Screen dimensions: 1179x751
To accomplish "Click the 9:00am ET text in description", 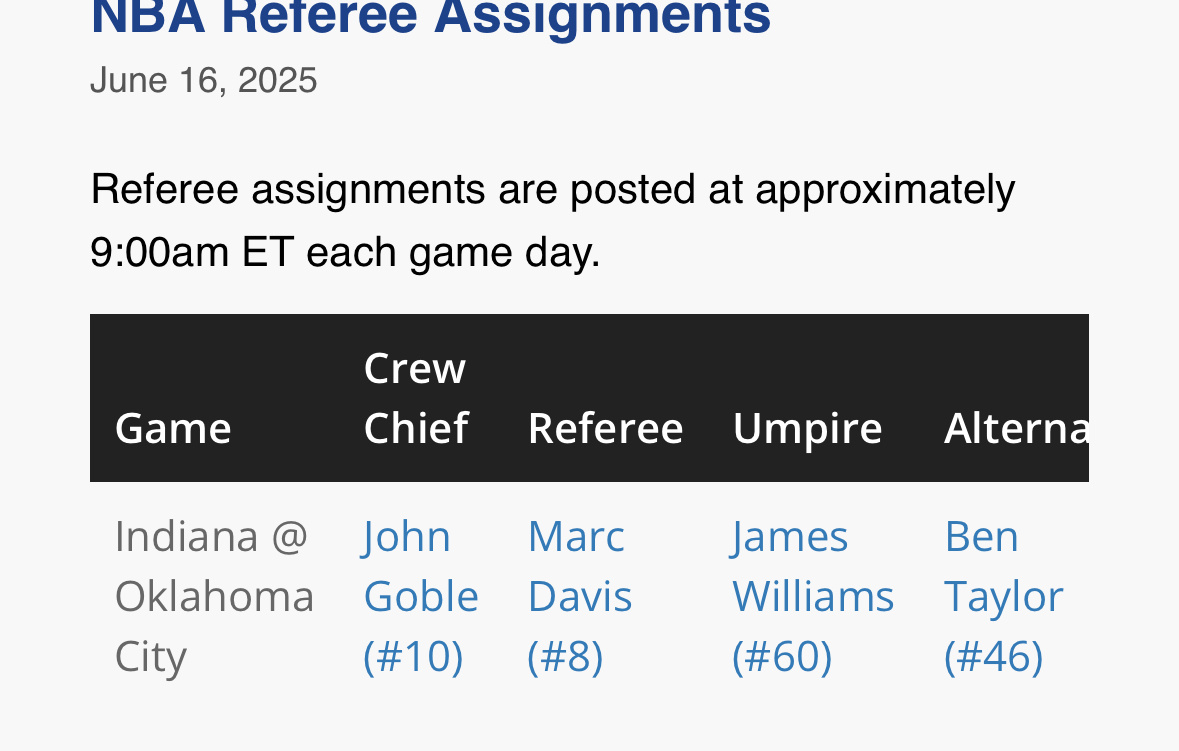I will pyautogui.click(x=192, y=252).
